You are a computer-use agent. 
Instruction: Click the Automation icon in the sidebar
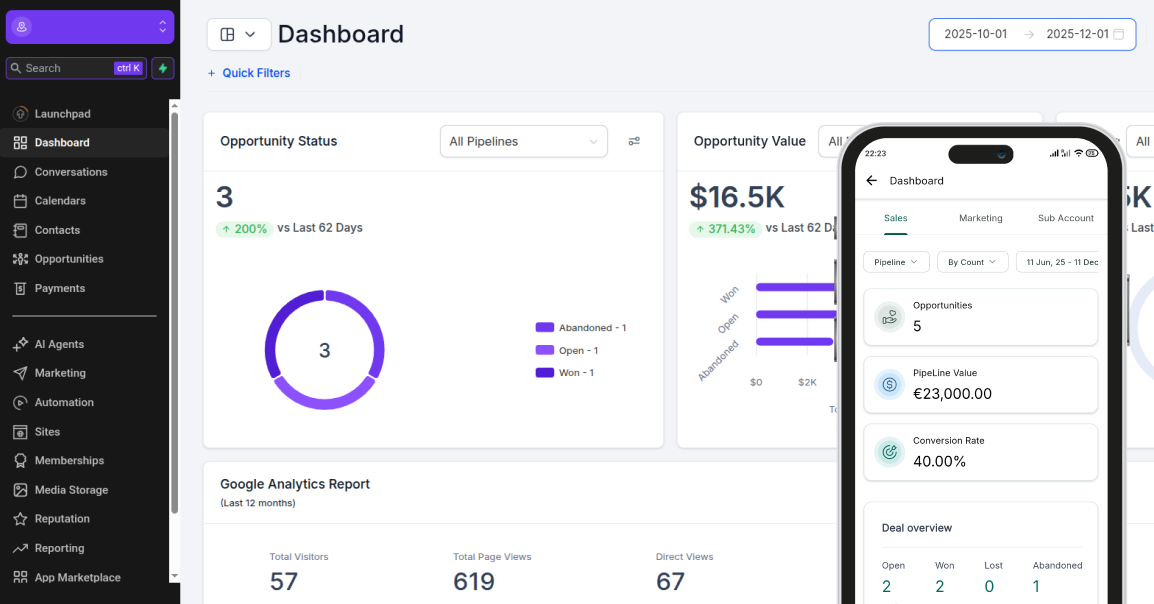(20, 402)
